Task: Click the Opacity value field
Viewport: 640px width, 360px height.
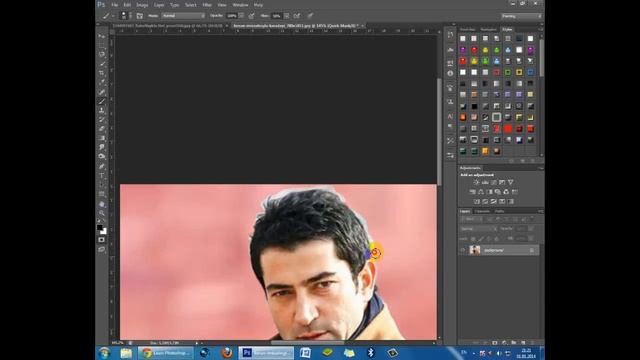Action: (232, 16)
